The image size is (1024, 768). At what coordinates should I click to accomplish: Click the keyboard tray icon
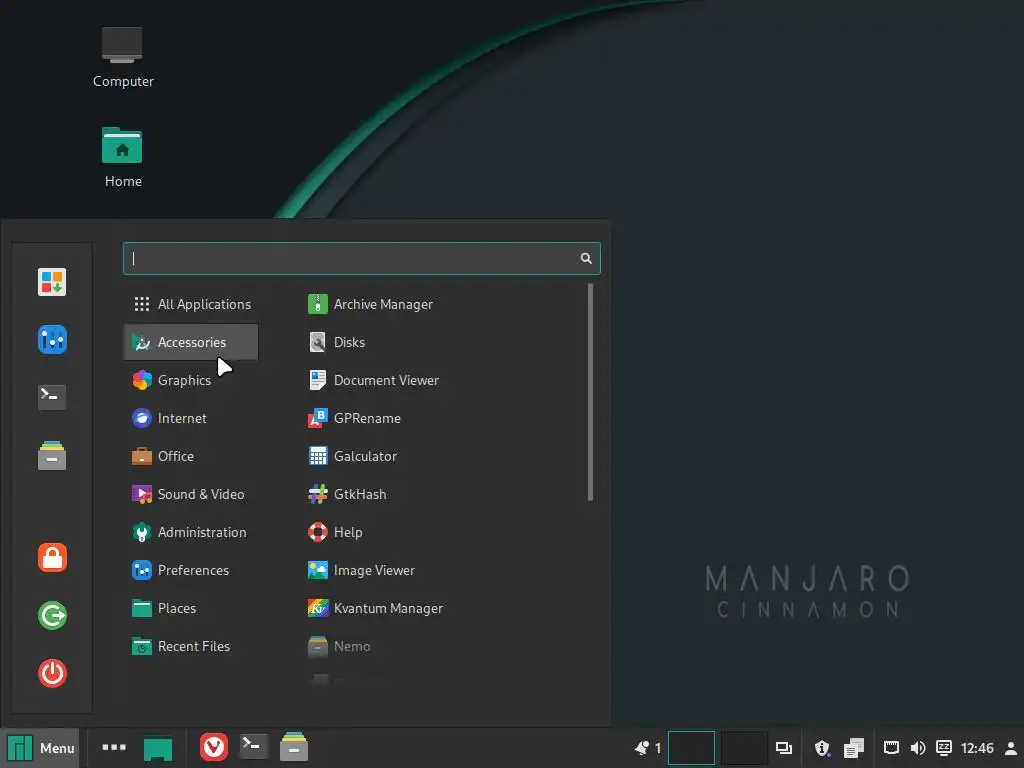pyautogui.click(x=944, y=748)
